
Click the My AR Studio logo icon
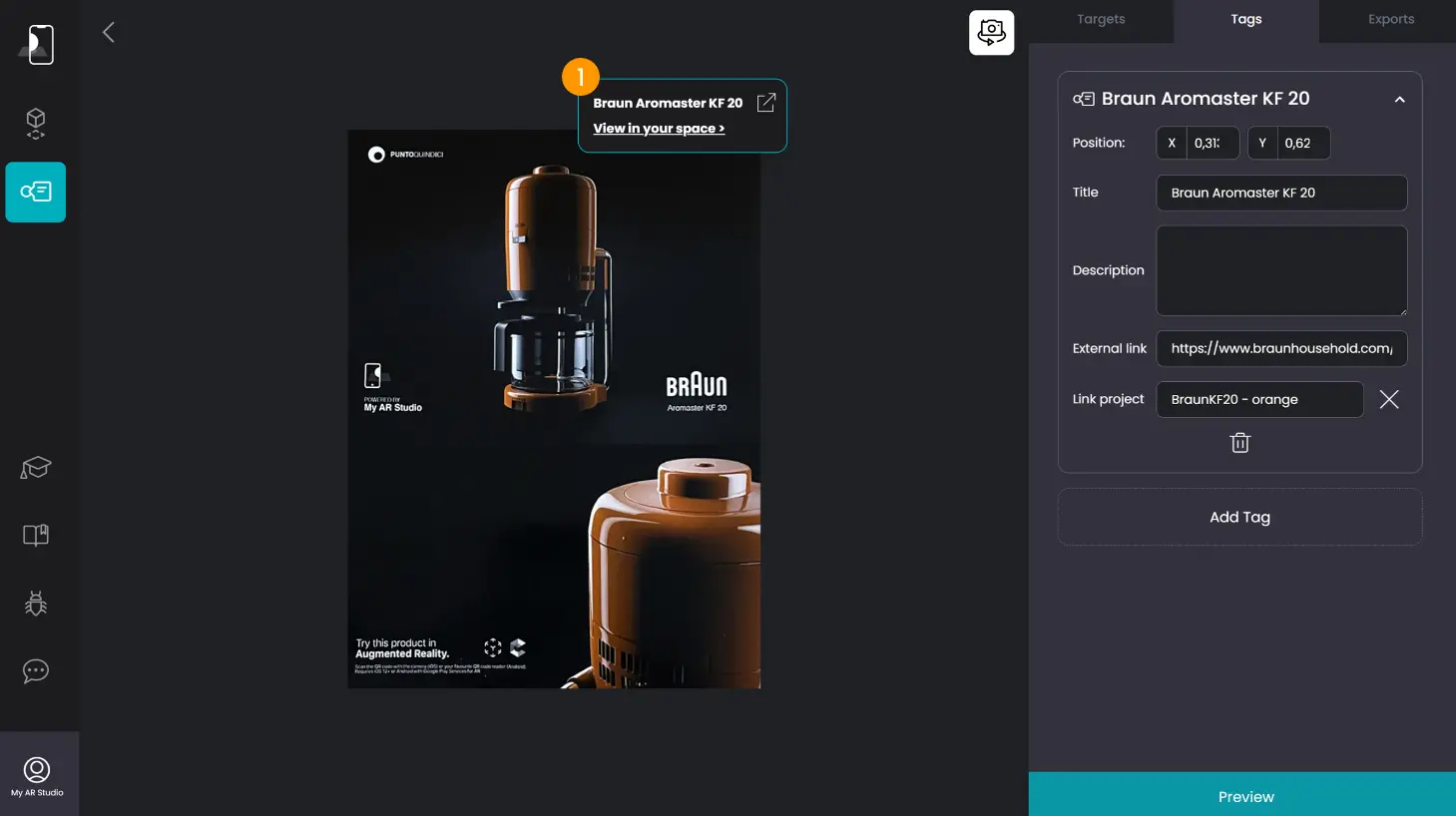point(37,44)
